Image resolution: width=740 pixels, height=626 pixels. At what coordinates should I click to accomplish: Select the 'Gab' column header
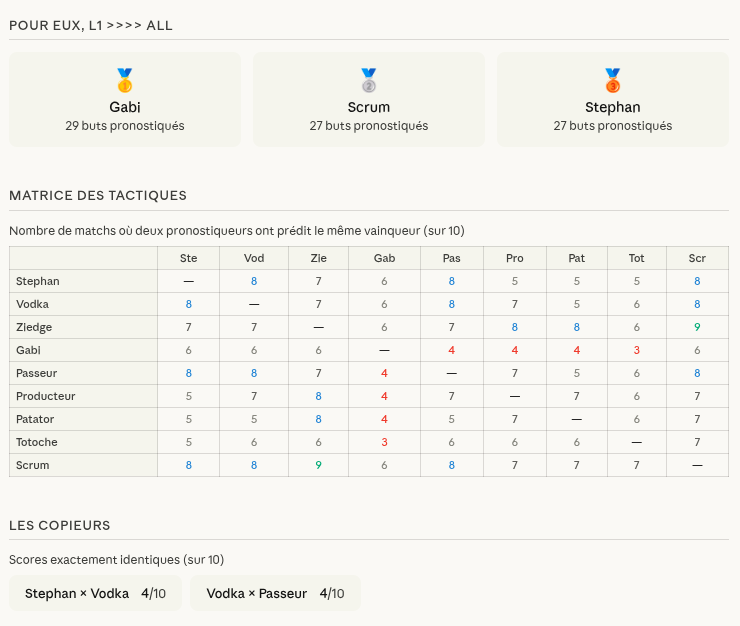pyautogui.click(x=384, y=258)
